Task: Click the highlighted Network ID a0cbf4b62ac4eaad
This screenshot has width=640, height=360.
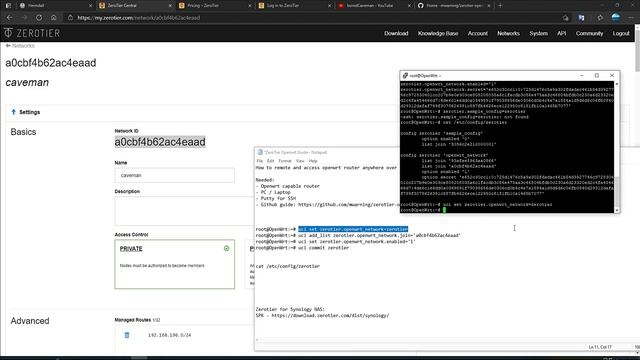Action: click(x=160, y=142)
